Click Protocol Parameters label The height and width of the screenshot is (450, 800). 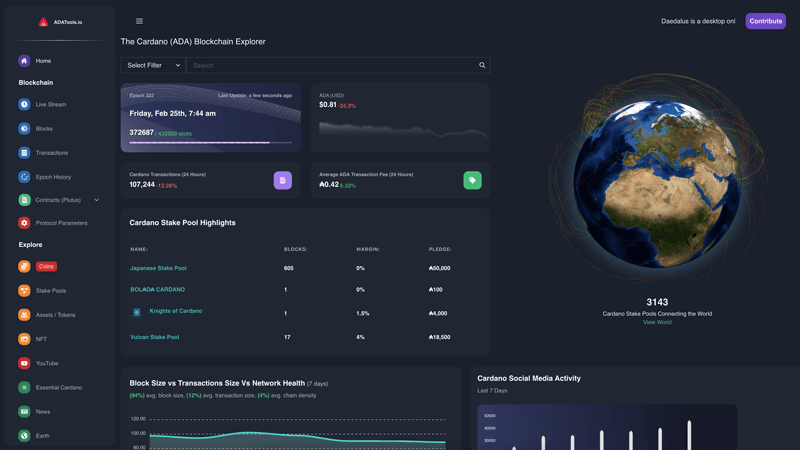[x=61, y=223]
